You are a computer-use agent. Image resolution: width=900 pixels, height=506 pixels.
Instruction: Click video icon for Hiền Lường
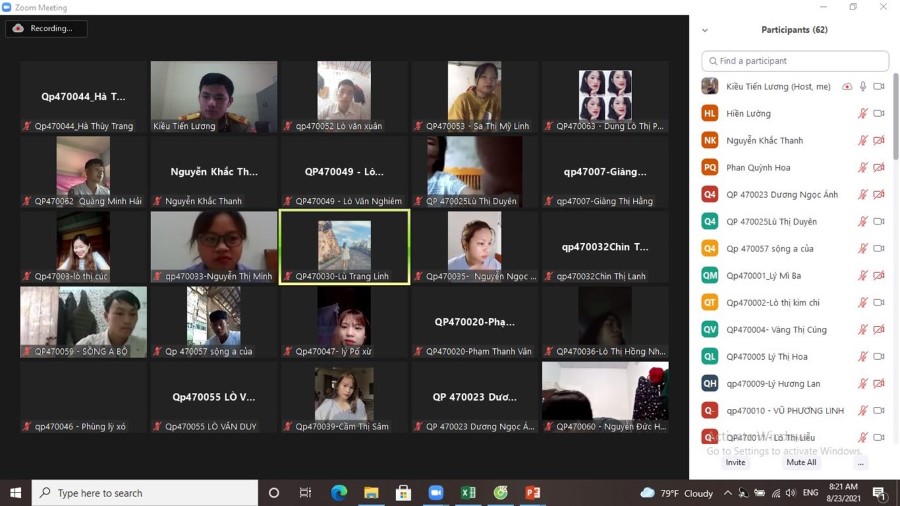879,114
